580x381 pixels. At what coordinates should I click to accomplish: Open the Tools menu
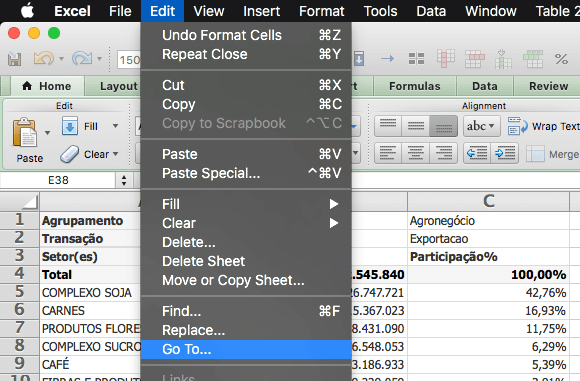[380, 11]
